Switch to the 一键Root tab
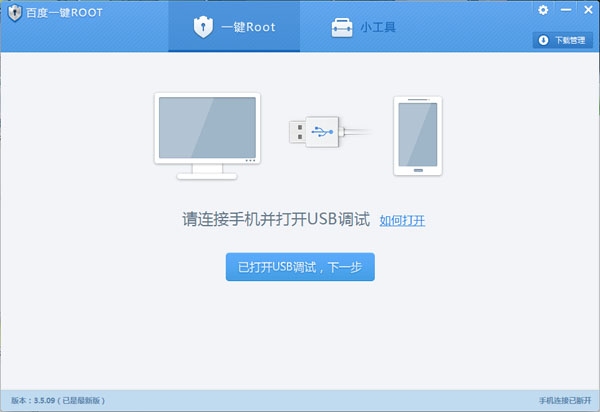Screen dimensions: 600x412 click(234, 27)
